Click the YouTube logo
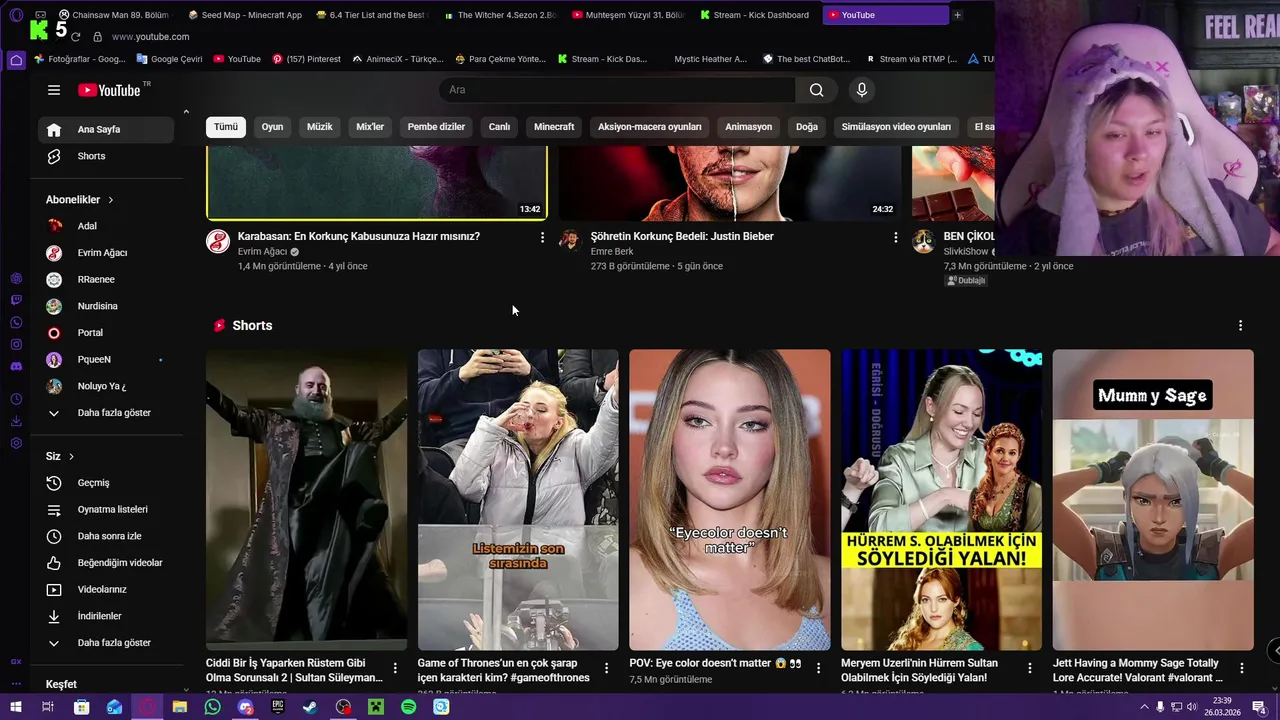This screenshot has height=720, width=1280. [x=110, y=90]
